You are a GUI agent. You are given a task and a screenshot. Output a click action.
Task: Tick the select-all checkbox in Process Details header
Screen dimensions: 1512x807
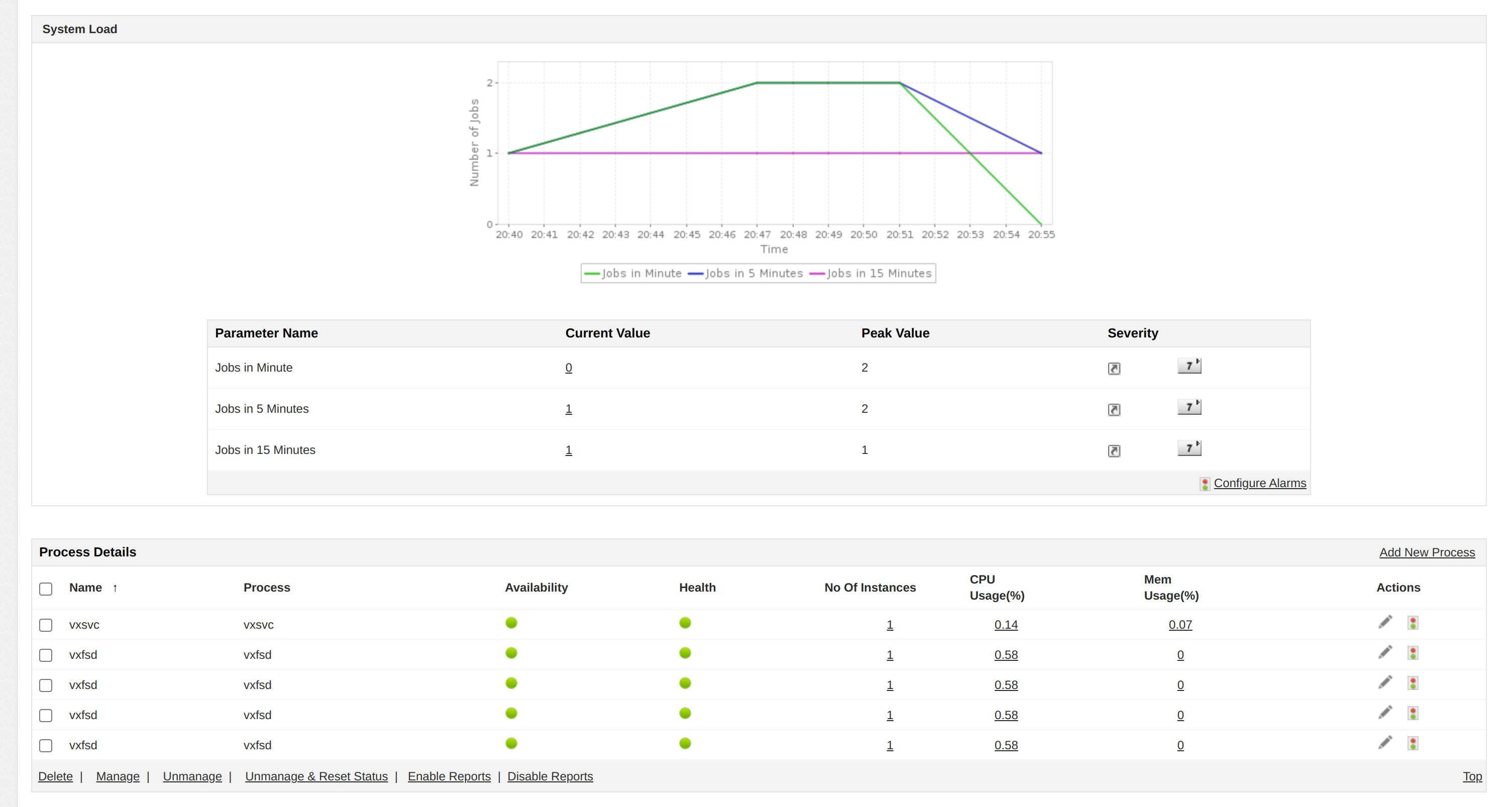coord(46,589)
